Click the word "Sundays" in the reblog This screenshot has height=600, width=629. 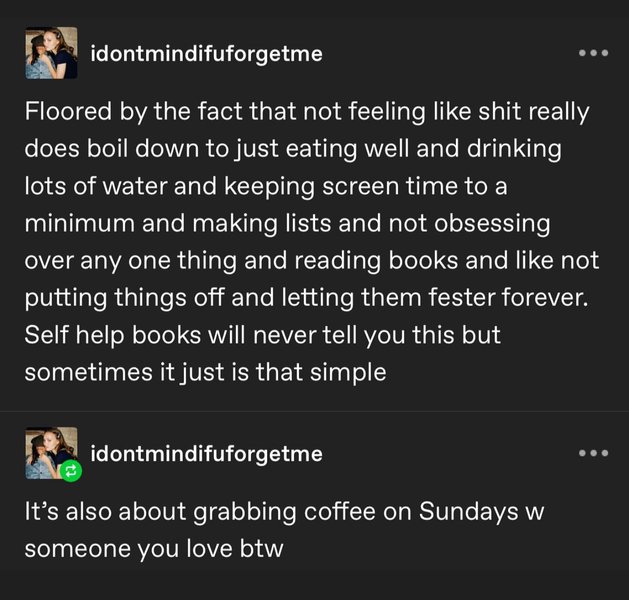pyautogui.click(x=468, y=512)
